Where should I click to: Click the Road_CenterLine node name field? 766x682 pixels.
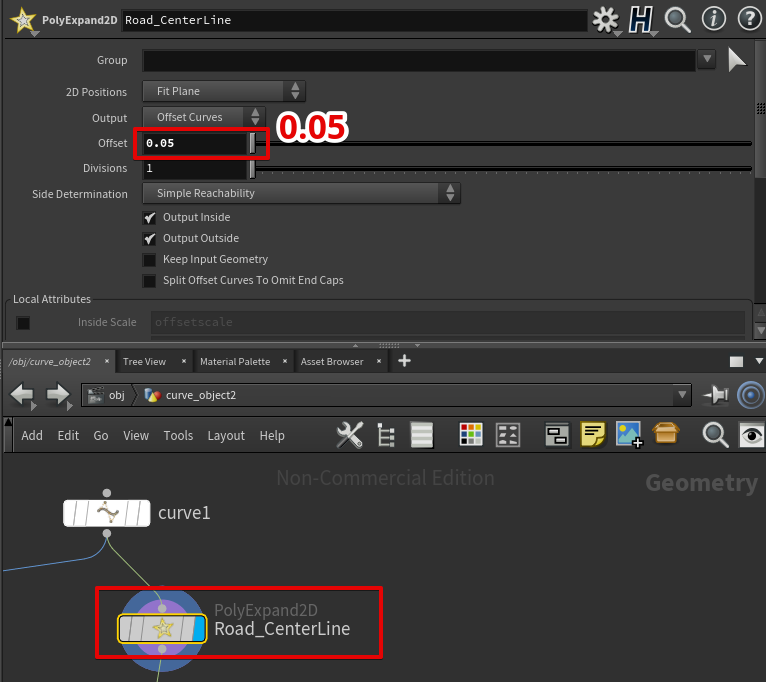pos(354,21)
